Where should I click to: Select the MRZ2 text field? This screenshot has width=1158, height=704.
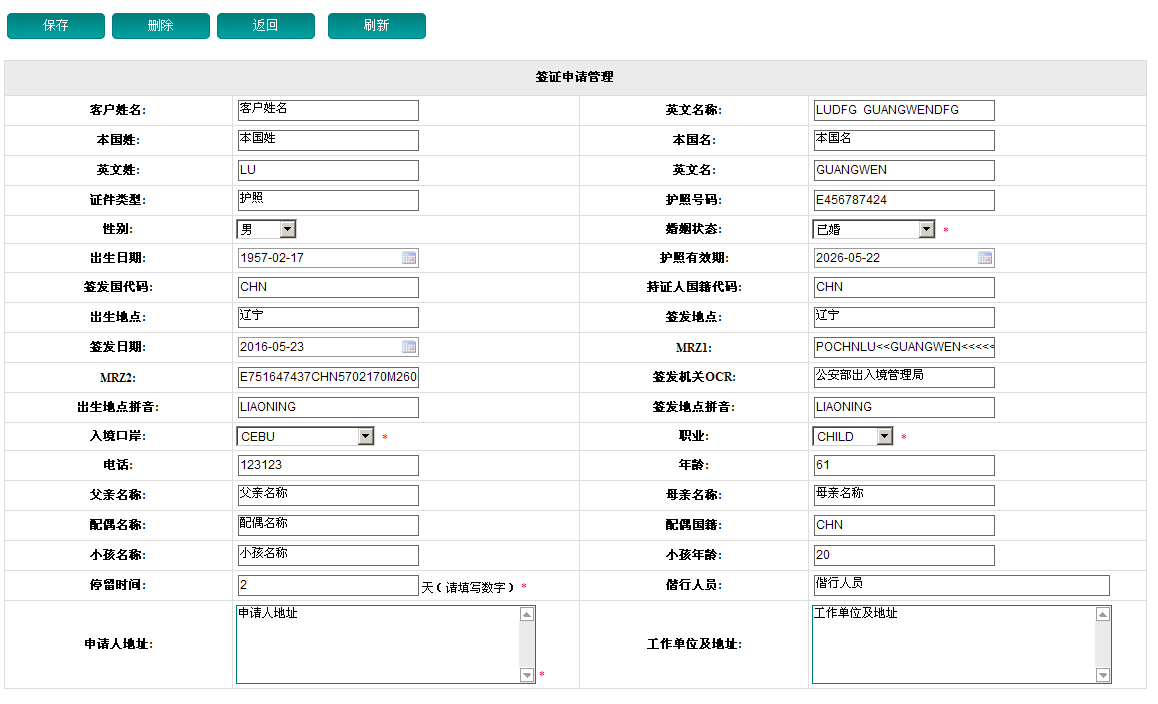(328, 377)
